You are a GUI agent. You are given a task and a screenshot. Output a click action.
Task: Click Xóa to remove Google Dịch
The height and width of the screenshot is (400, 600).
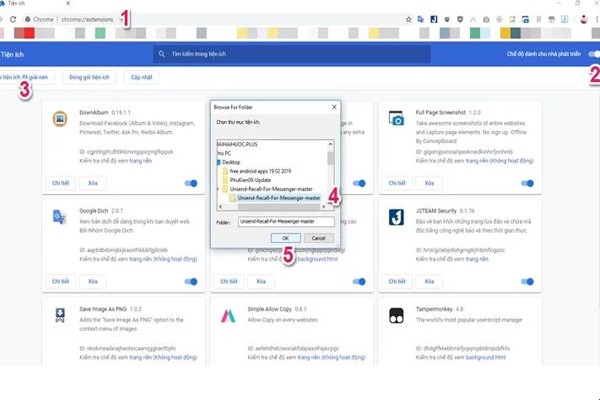[93, 282]
